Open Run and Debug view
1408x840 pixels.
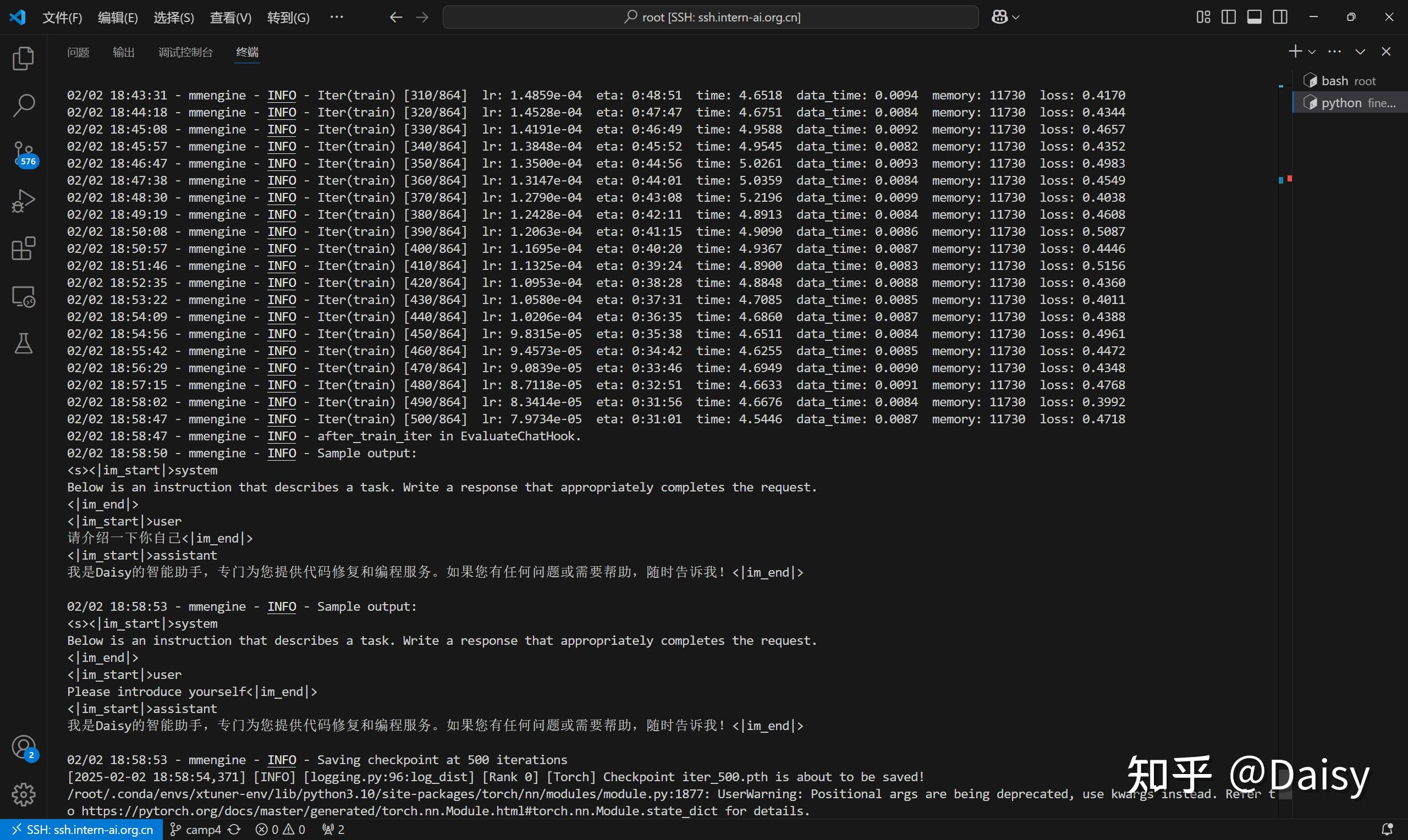[23, 201]
